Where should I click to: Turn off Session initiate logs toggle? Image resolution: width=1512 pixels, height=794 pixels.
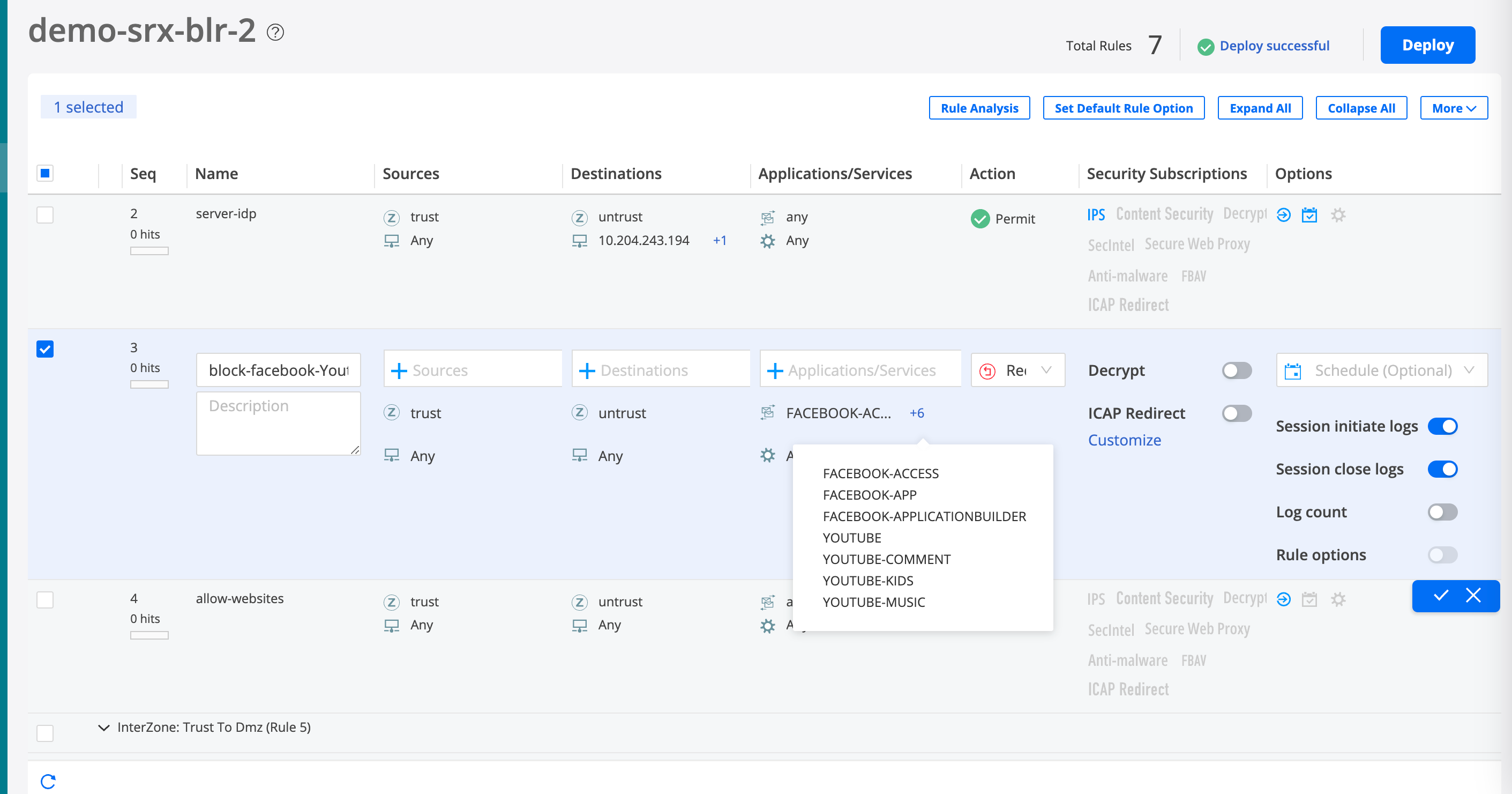coord(1442,426)
